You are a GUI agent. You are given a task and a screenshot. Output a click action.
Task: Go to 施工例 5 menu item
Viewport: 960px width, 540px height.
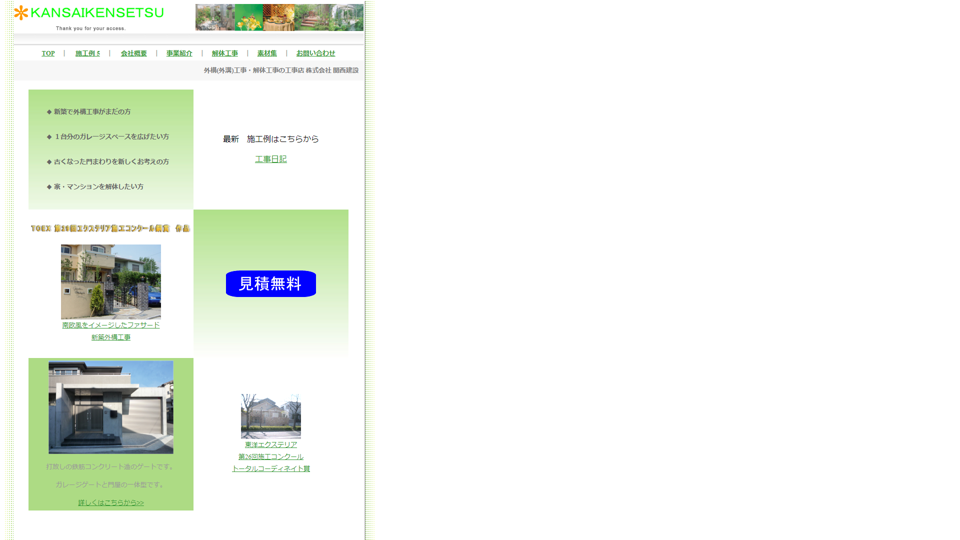[88, 54]
